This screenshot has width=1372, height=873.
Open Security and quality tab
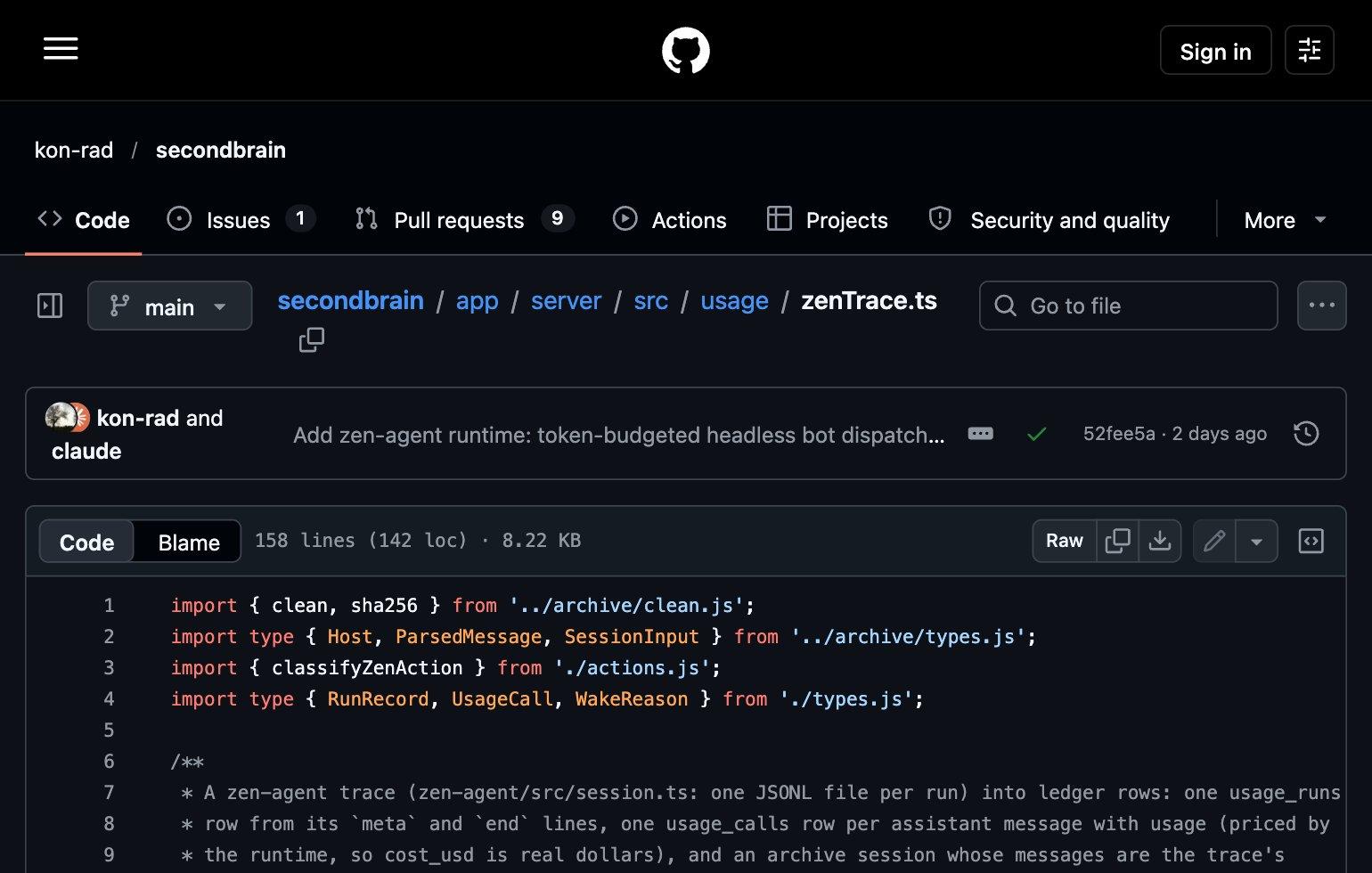click(x=1049, y=219)
